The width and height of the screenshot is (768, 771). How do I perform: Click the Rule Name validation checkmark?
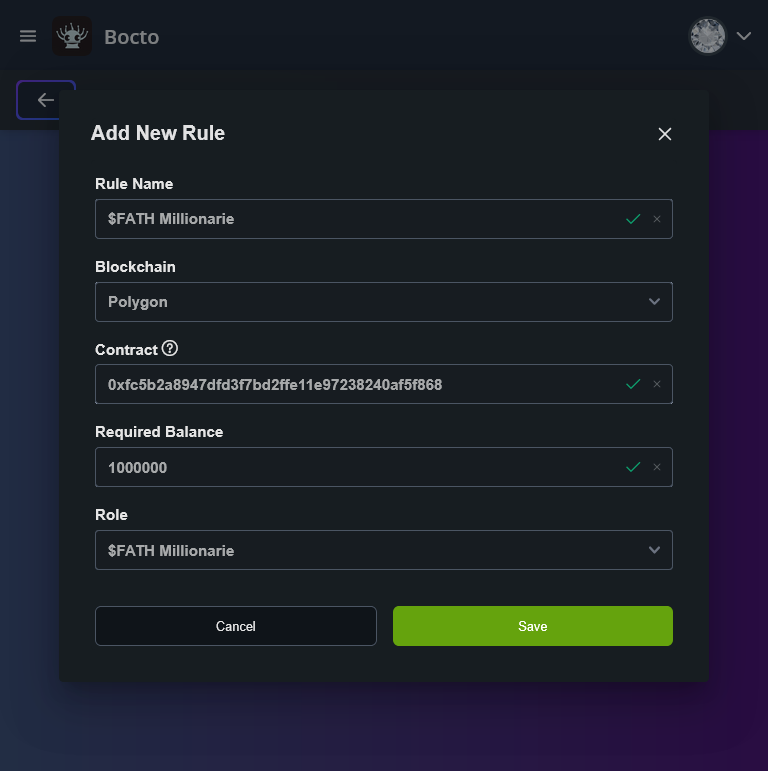632,219
